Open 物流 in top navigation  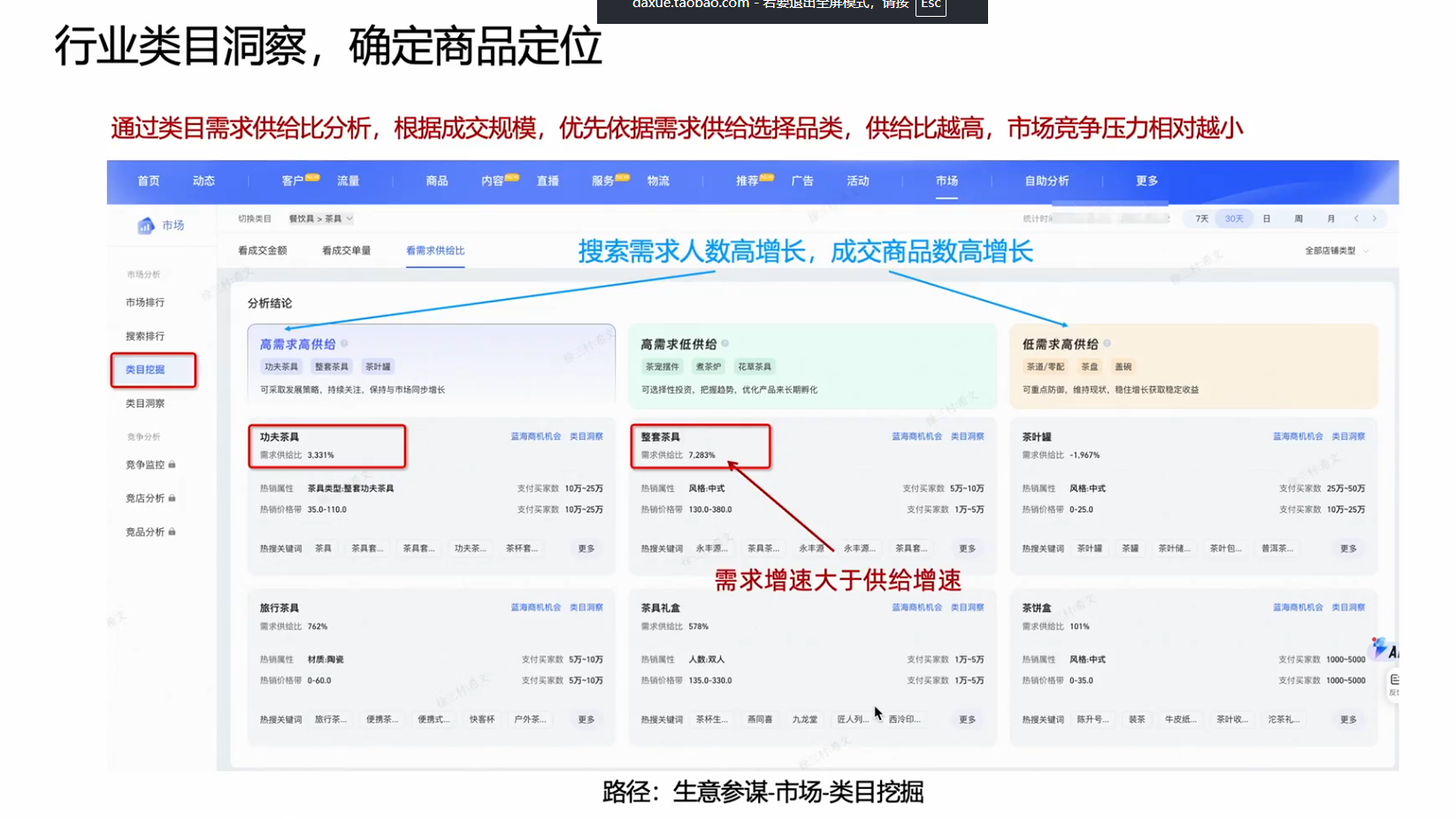658,180
